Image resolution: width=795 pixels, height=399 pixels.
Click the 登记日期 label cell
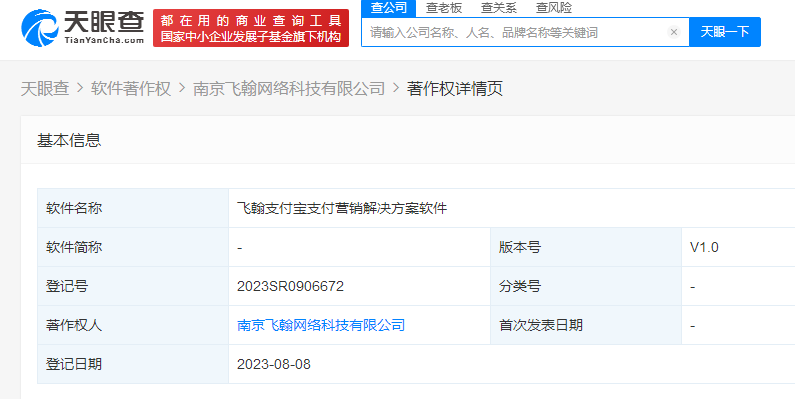click(x=133, y=364)
